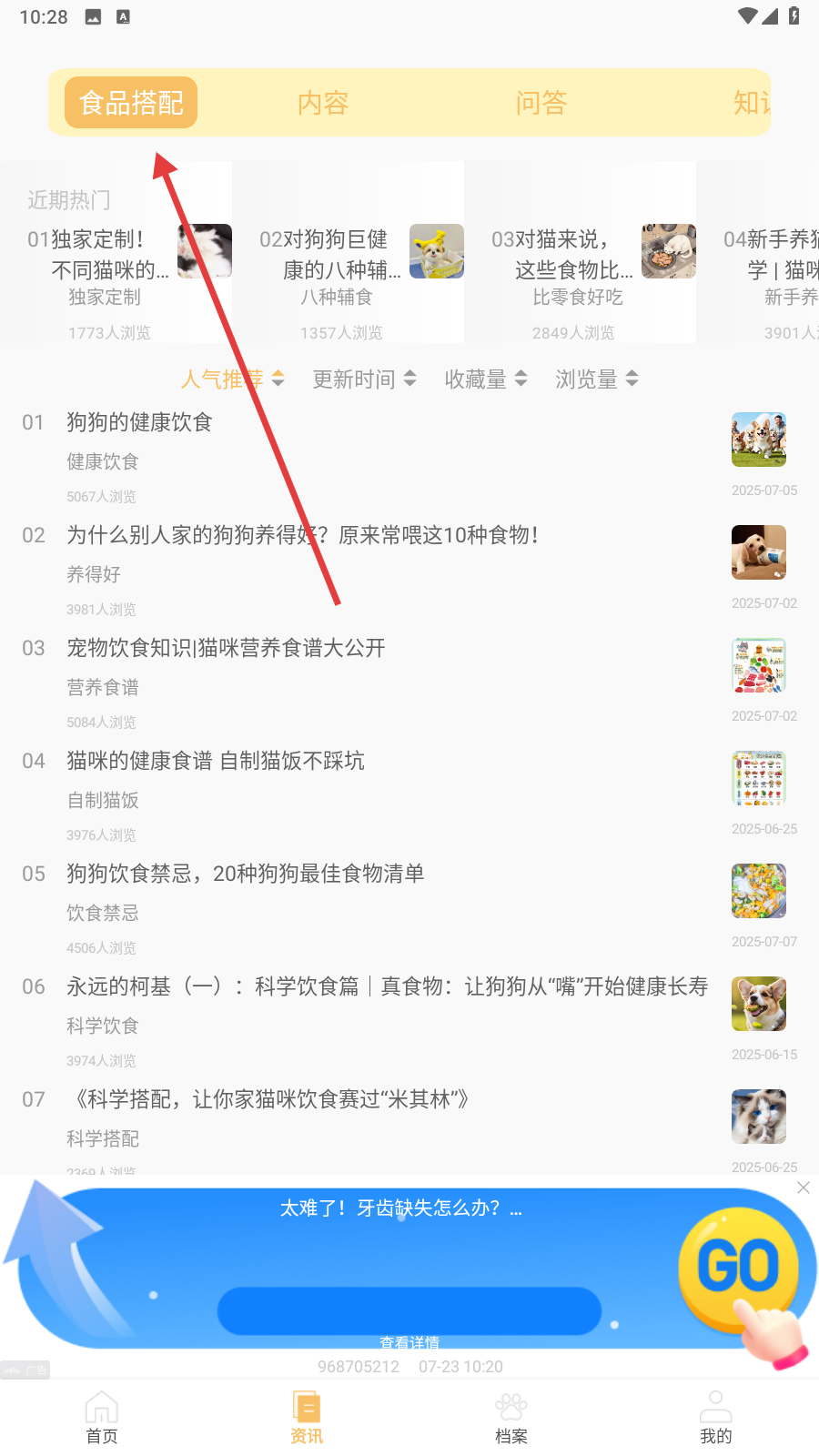Sort list by 更新时间
Image resolution: width=819 pixels, height=1456 pixels.
tap(364, 379)
